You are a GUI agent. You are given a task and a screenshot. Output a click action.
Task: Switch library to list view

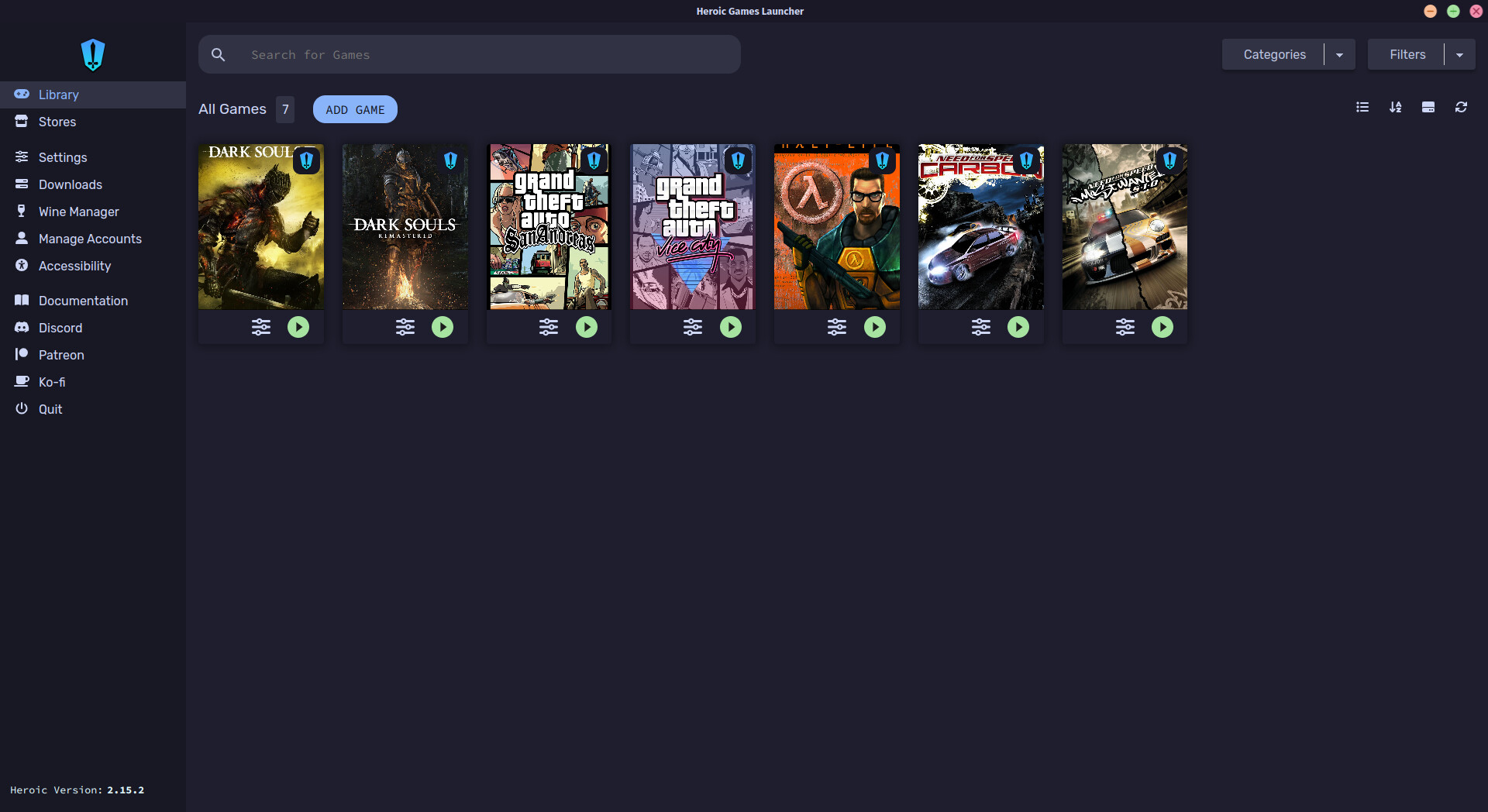1362,107
